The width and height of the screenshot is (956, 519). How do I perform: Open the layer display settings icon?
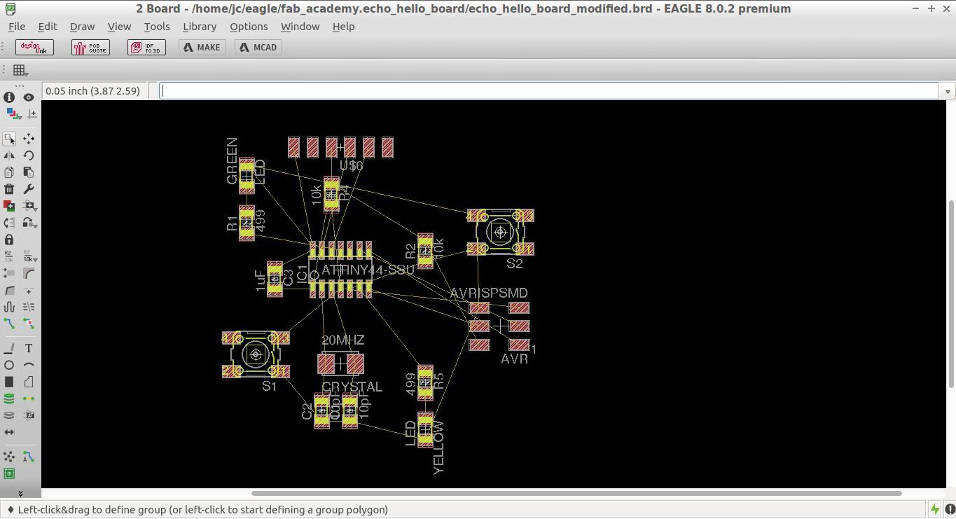click(12, 114)
